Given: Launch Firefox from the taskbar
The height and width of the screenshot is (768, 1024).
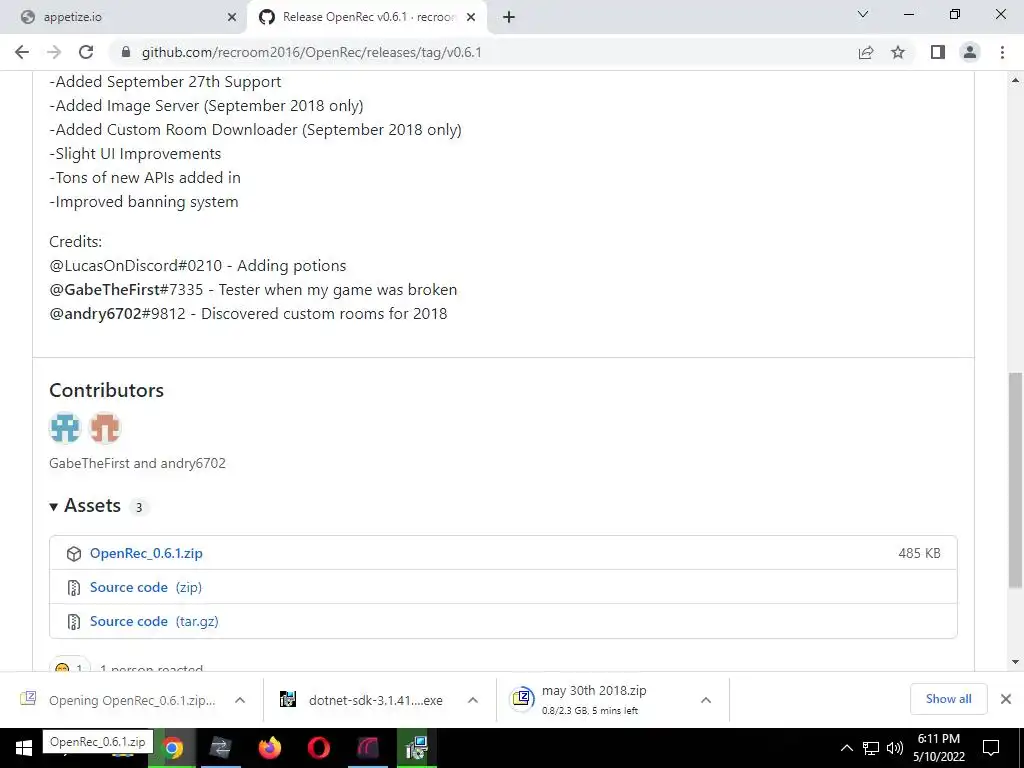Looking at the screenshot, I should click(270, 748).
